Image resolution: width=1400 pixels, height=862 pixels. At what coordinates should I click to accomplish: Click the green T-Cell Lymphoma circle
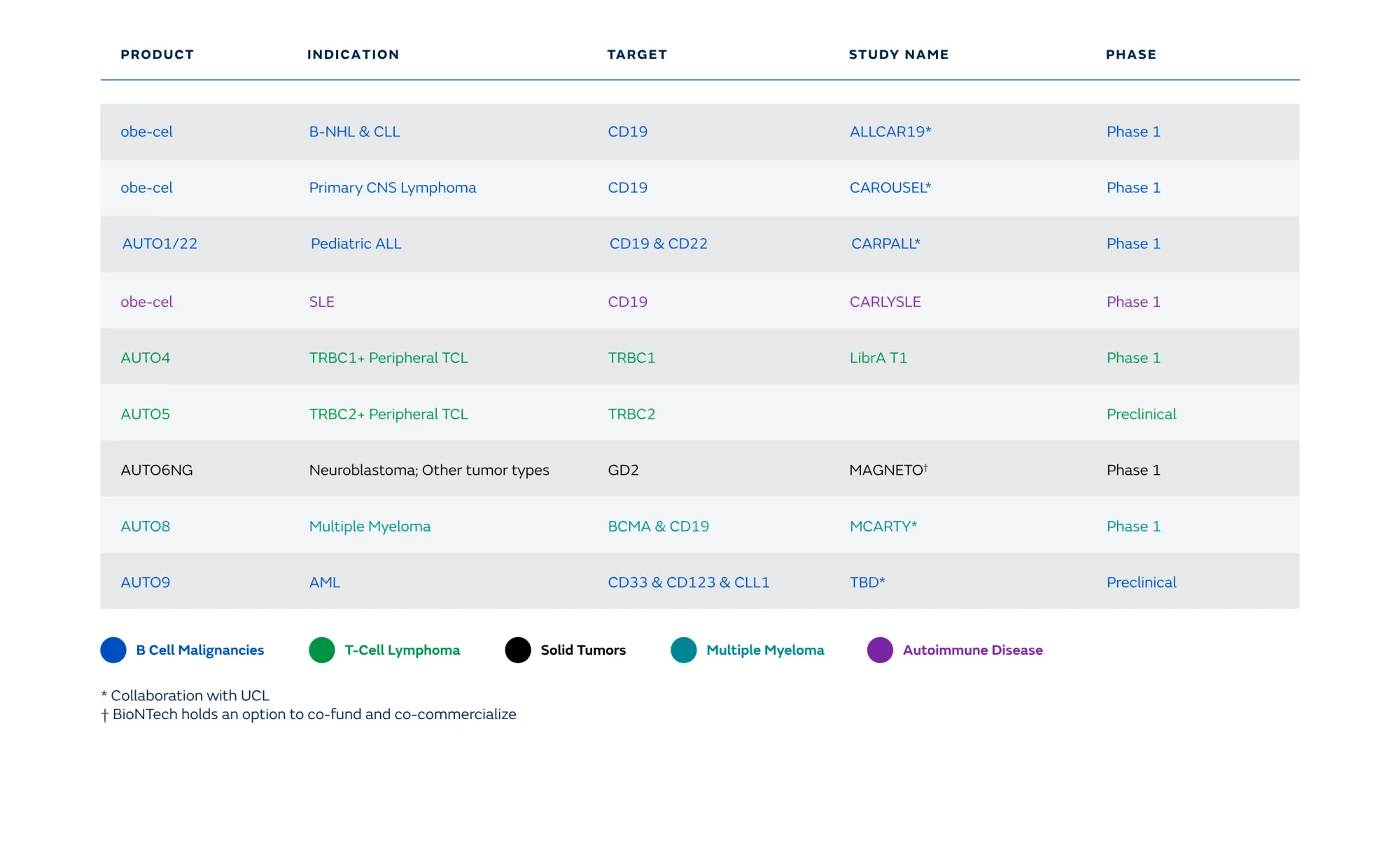pos(322,650)
